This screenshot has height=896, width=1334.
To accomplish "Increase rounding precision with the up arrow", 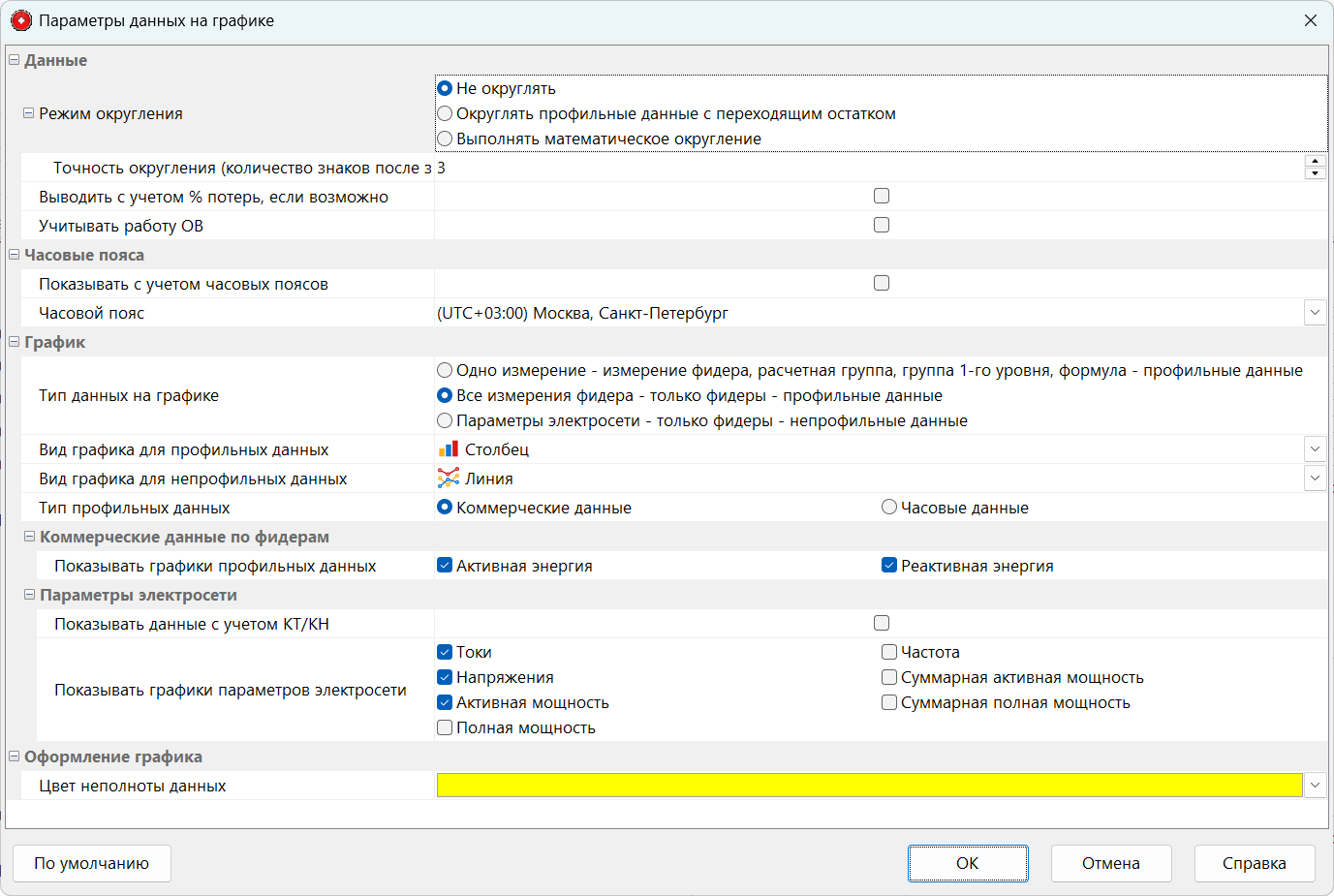I will (1315, 161).
